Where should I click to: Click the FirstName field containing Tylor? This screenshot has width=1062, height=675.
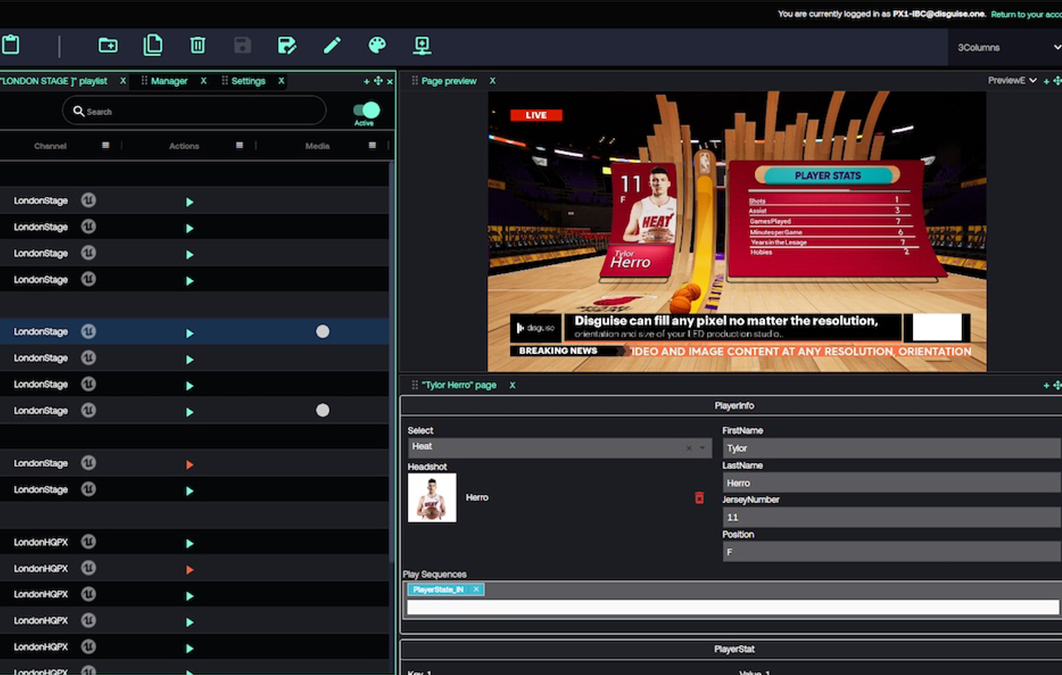[891, 448]
